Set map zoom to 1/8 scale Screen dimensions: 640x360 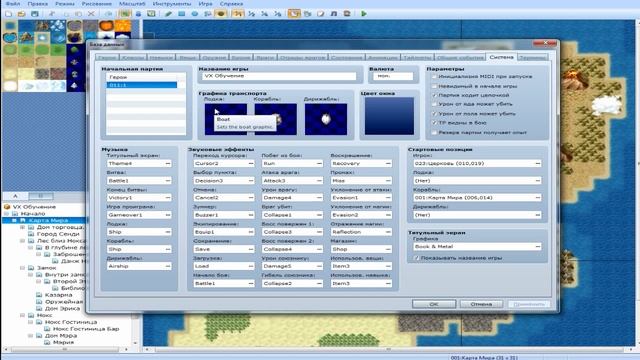[278, 14]
